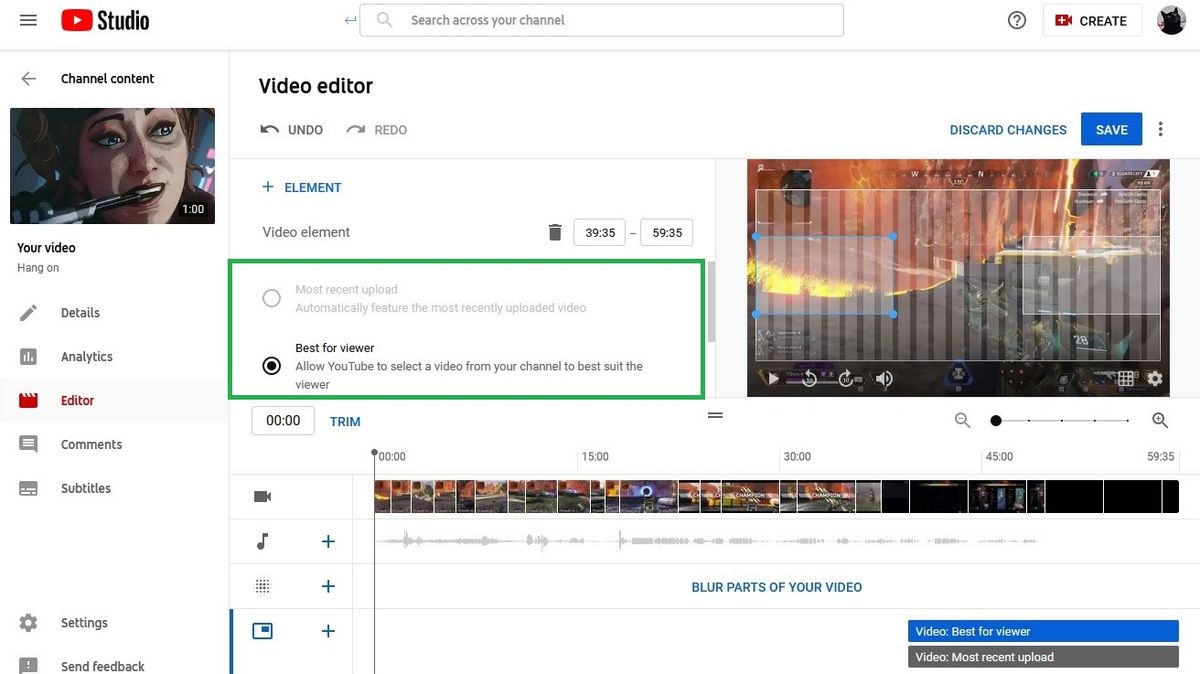Click the 30:00 timeline ruler mark

(x=797, y=456)
